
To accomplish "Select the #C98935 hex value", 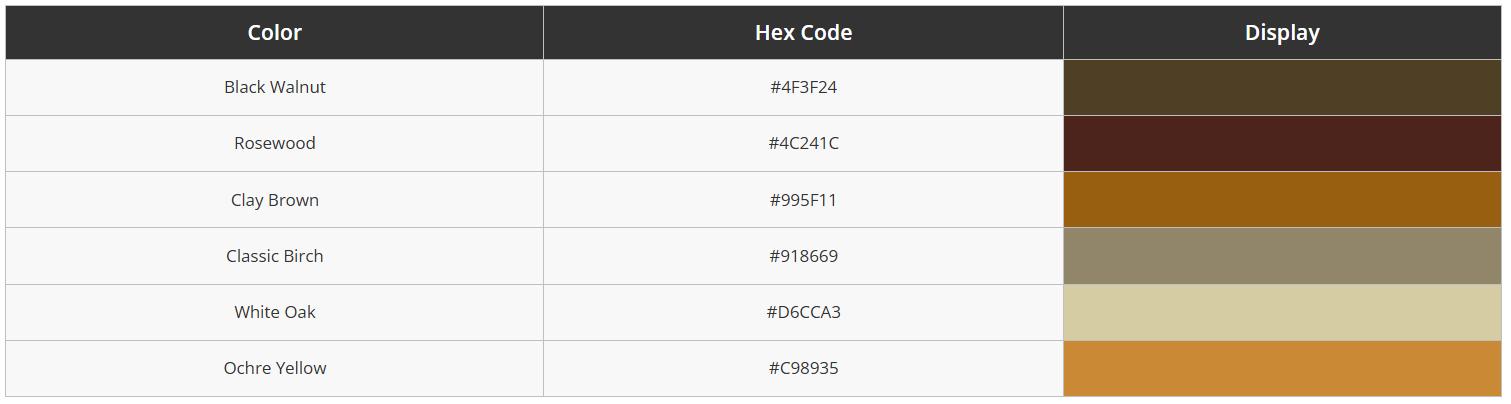I will [x=803, y=368].
